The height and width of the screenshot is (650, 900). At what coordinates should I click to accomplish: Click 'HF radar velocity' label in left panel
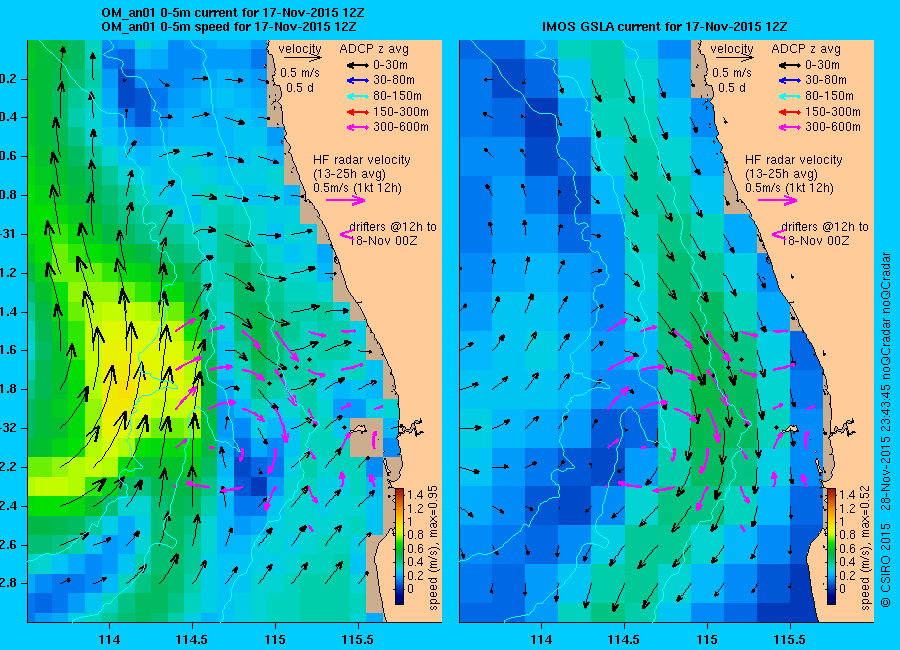[x=362, y=160]
